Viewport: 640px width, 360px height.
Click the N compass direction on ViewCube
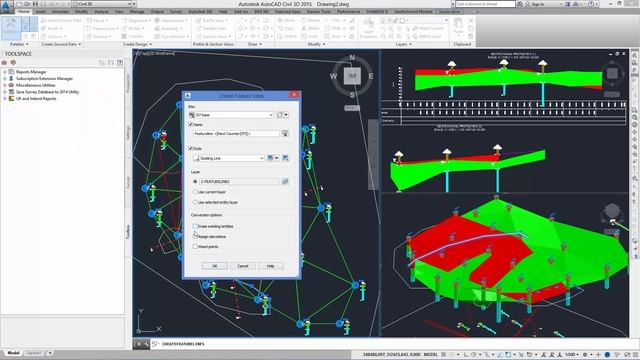pos(352,58)
